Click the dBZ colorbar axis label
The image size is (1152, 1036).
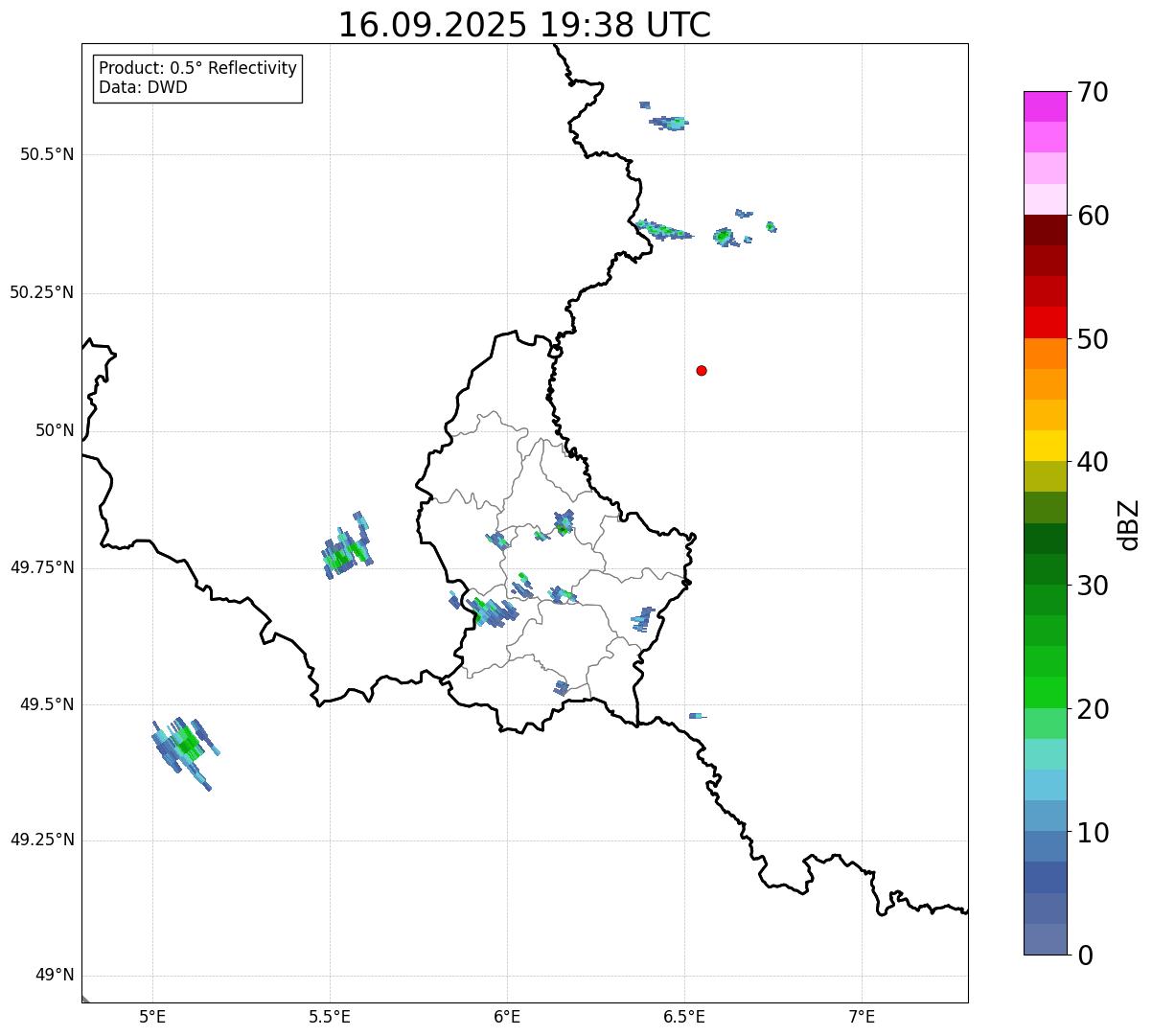point(1129,524)
